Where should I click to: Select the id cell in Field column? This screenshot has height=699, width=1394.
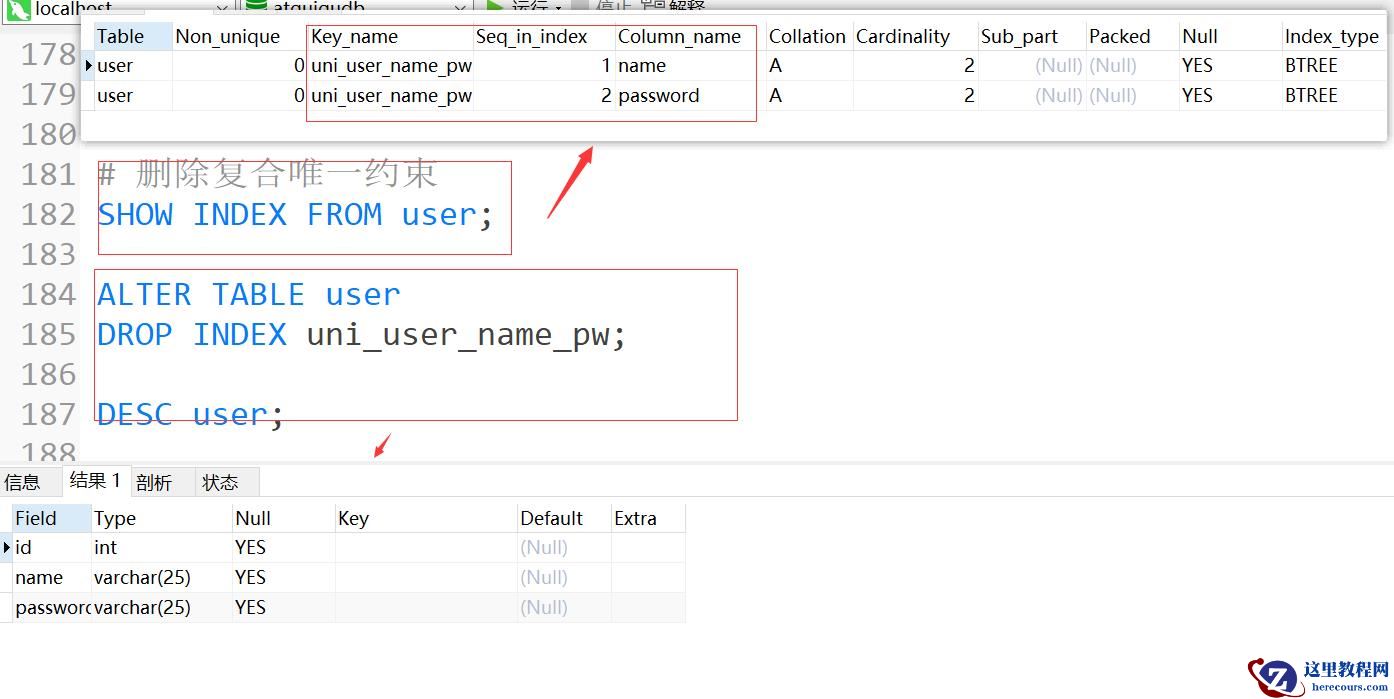tap(51, 547)
